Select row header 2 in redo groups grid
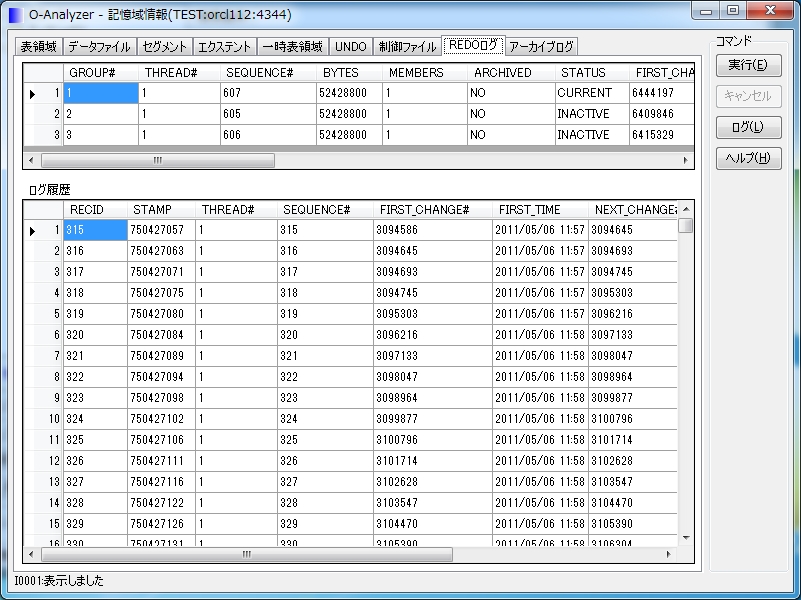Screen dimensions: 801x600 (43, 114)
